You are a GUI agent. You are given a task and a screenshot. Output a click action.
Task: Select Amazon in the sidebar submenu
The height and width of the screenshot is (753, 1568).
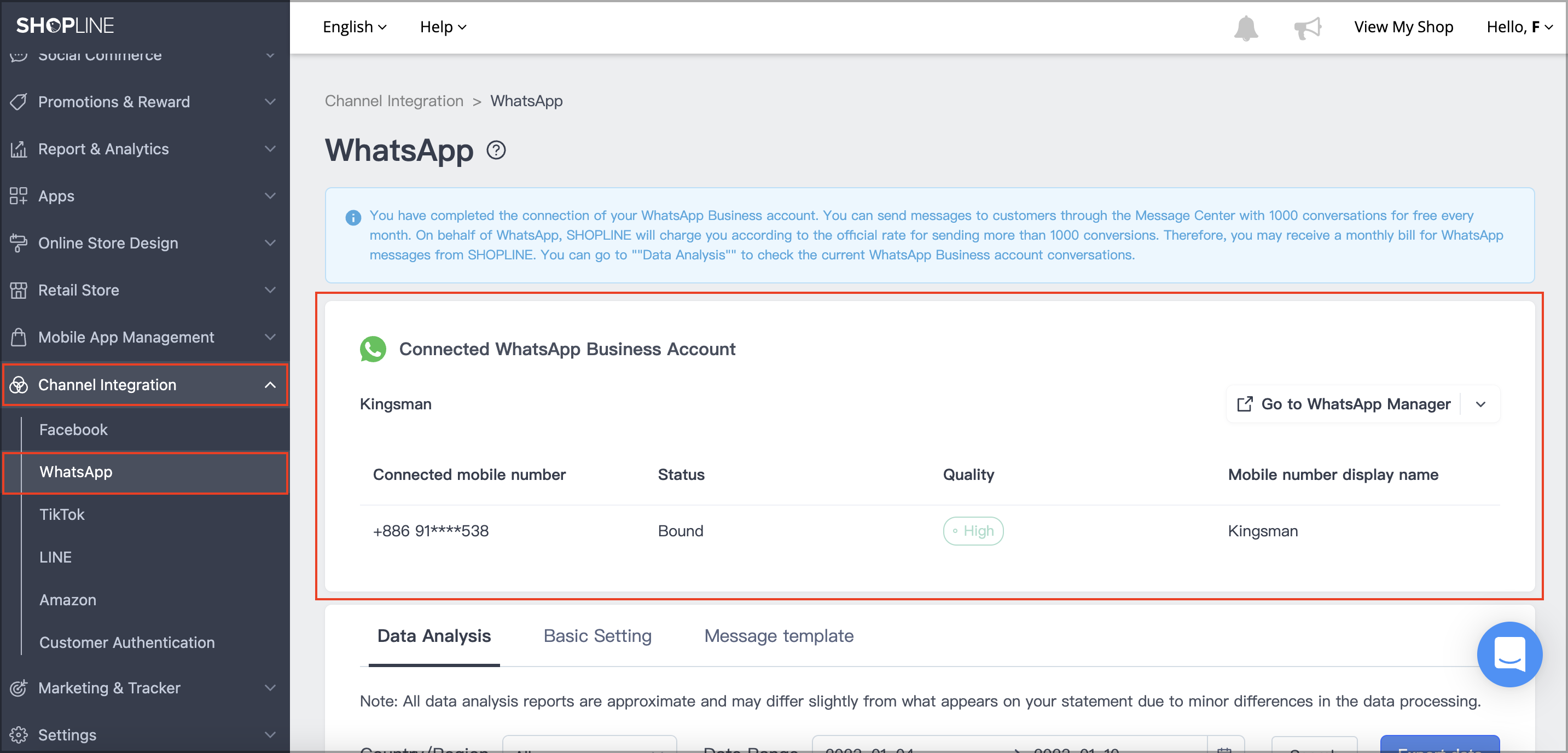67,600
